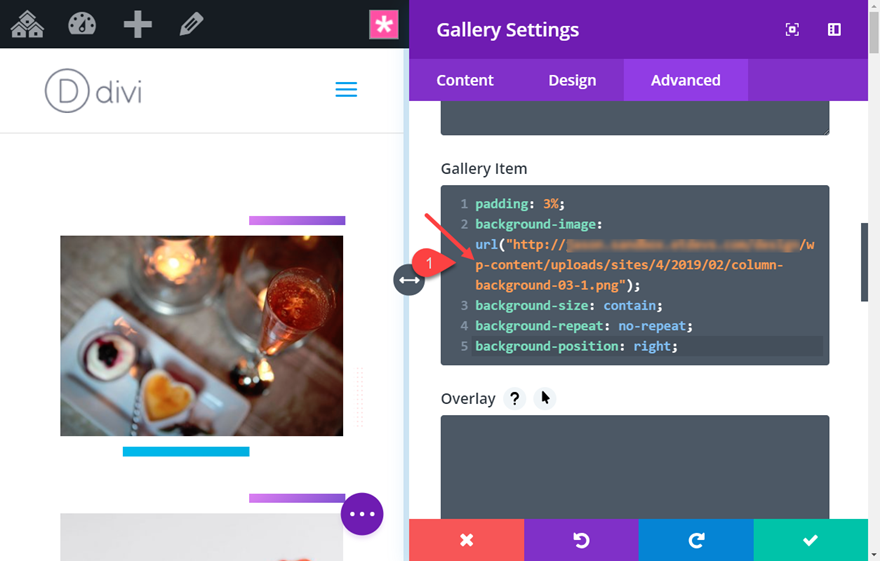This screenshot has width=880, height=561.
Task: Click Overlay hover-state cursor icon
Action: pyautogui.click(x=545, y=398)
